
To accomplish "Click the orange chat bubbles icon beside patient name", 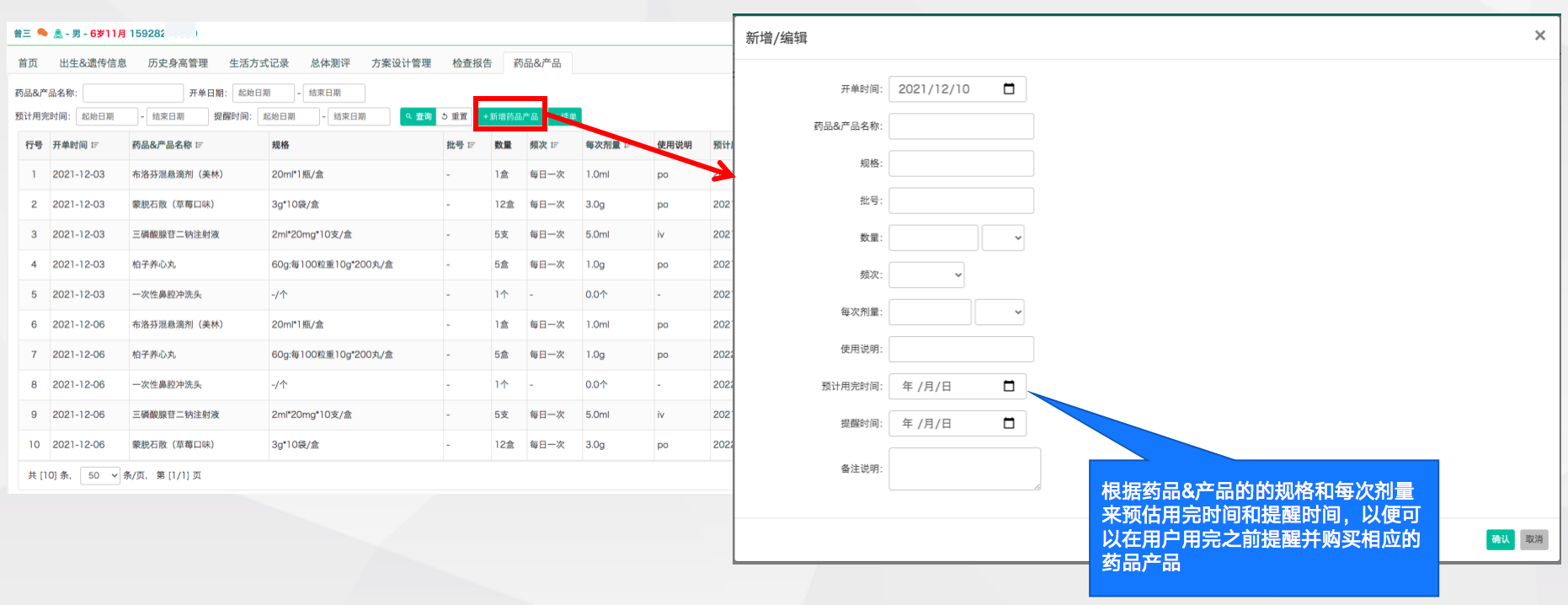I will click(42, 33).
